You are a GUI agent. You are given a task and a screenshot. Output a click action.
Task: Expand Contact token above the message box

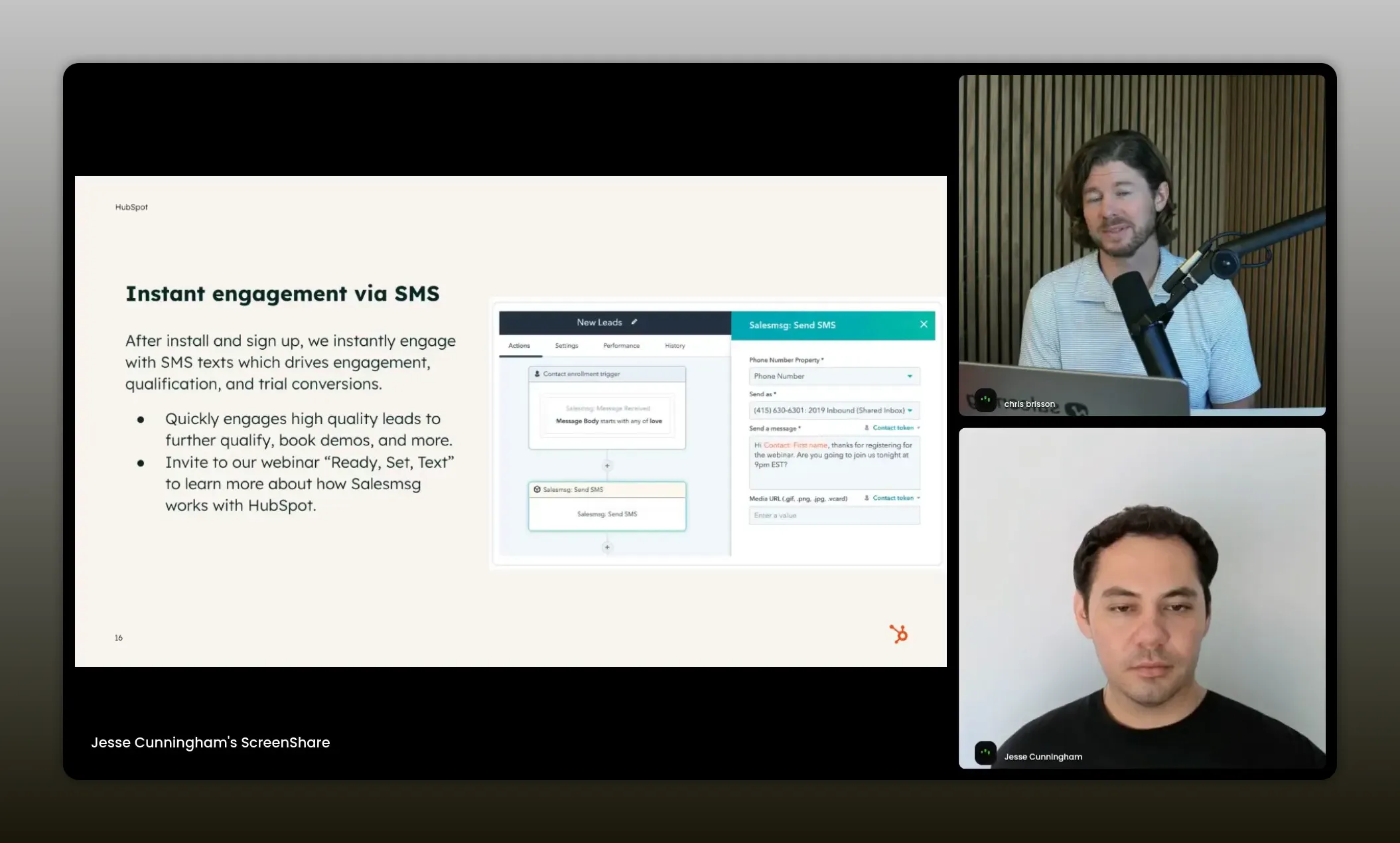[892, 428]
